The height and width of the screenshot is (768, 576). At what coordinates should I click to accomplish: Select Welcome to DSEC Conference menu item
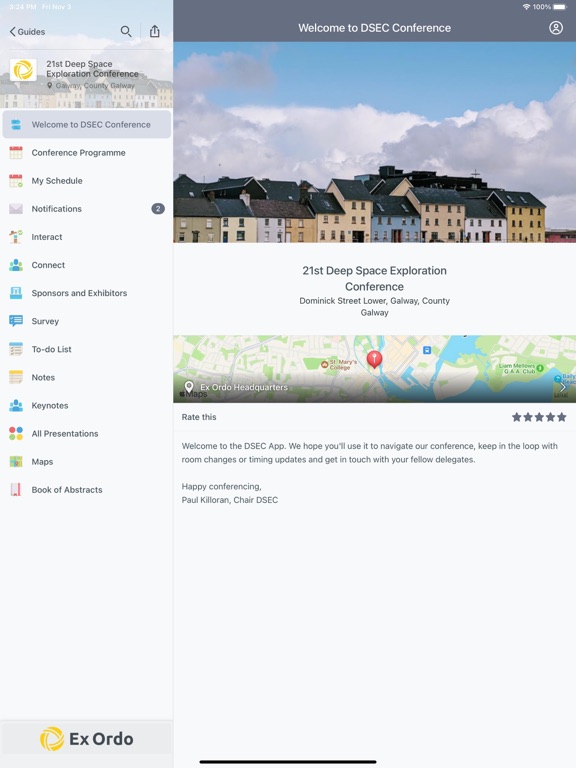[x=87, y=124]
